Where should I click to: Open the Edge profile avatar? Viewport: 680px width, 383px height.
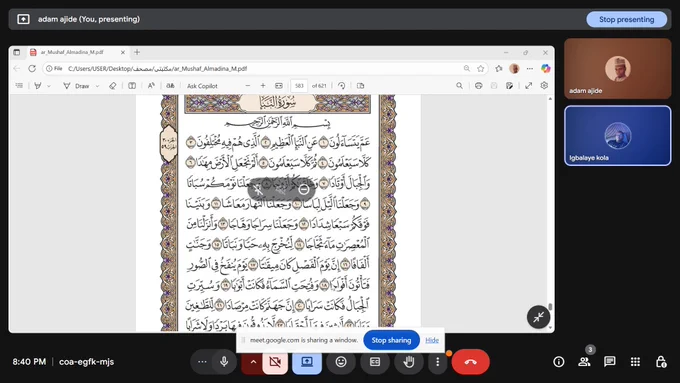tap(514, 69)
